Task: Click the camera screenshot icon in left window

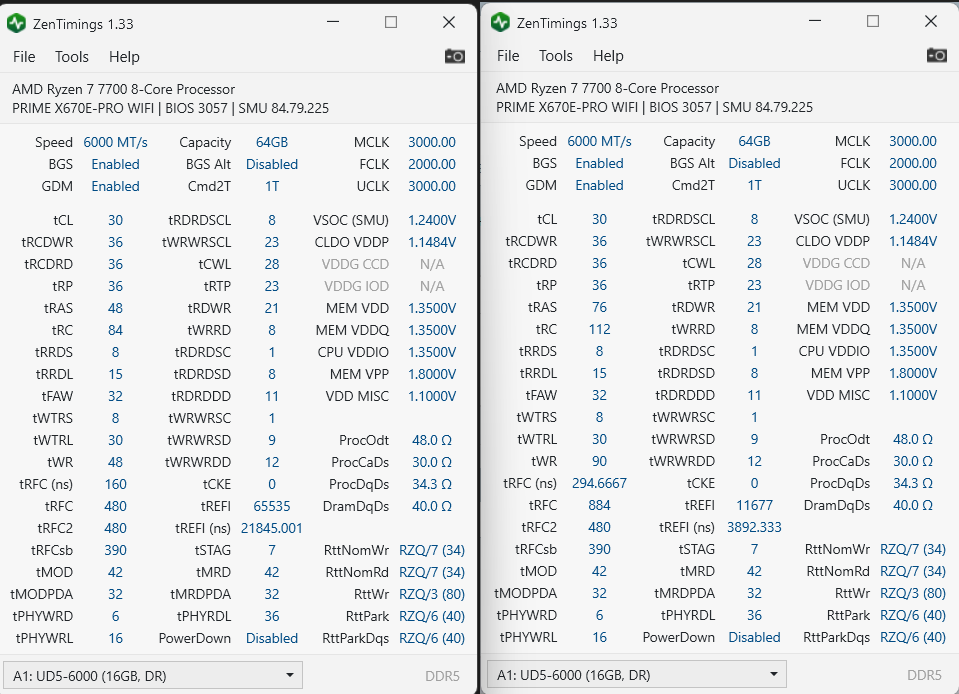Action: click(x=455, y=57)
